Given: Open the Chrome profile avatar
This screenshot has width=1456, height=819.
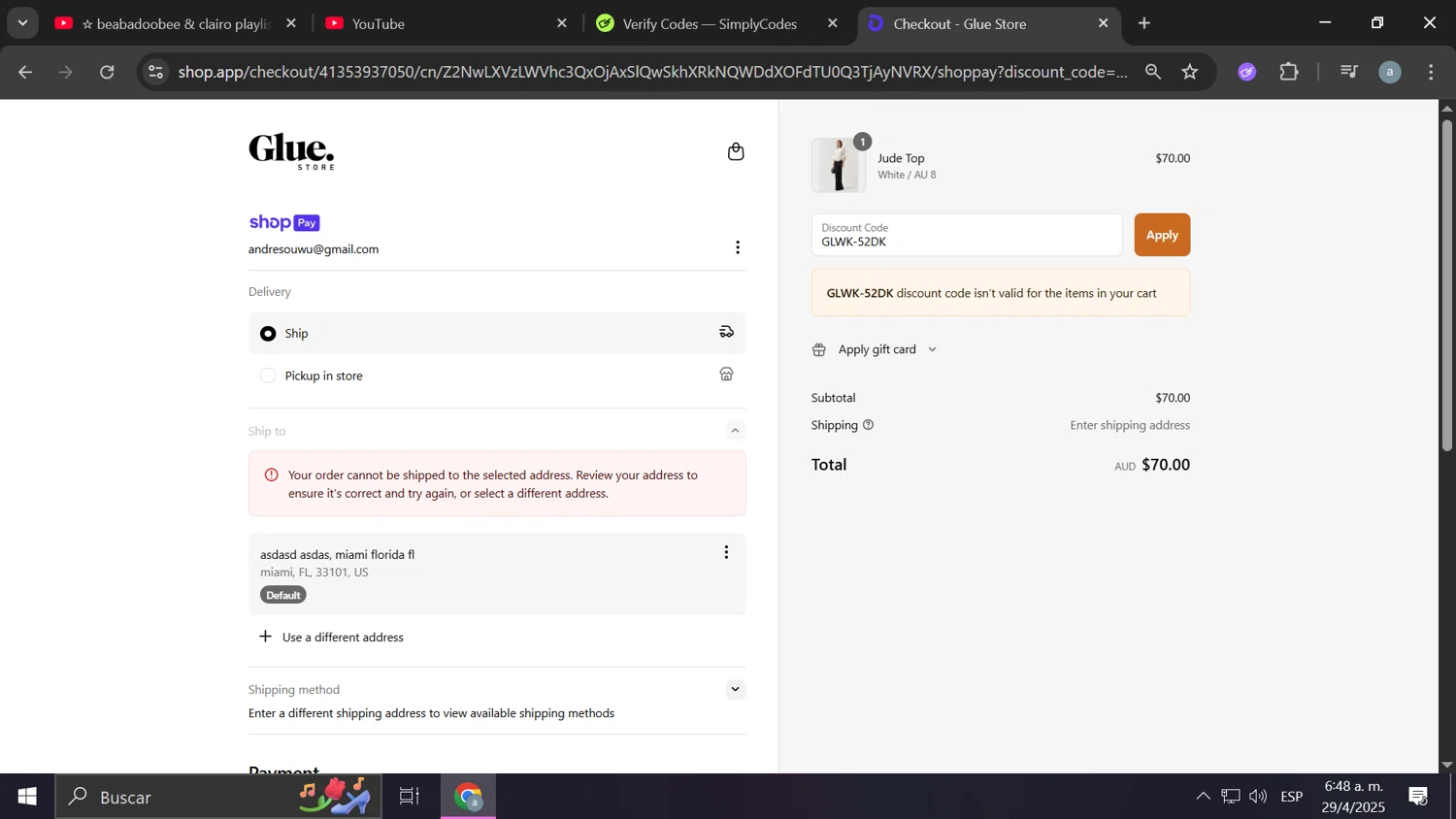Looking at the screenshot, I should pos(1390,72).
